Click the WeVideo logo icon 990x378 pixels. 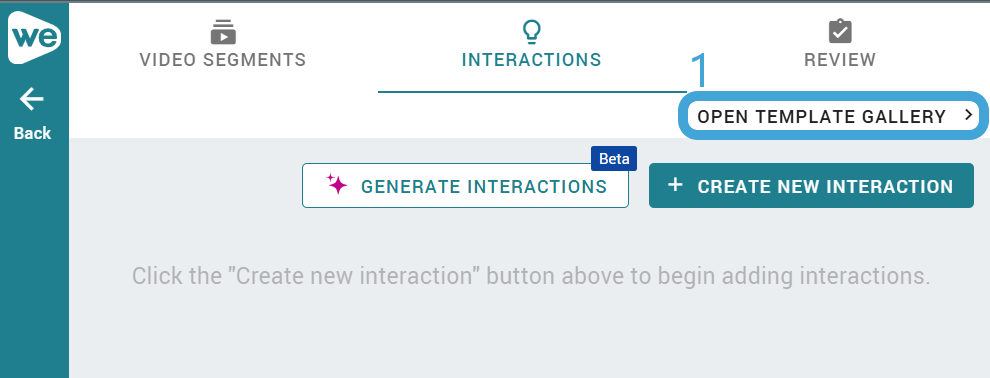(x=34, y=37)
